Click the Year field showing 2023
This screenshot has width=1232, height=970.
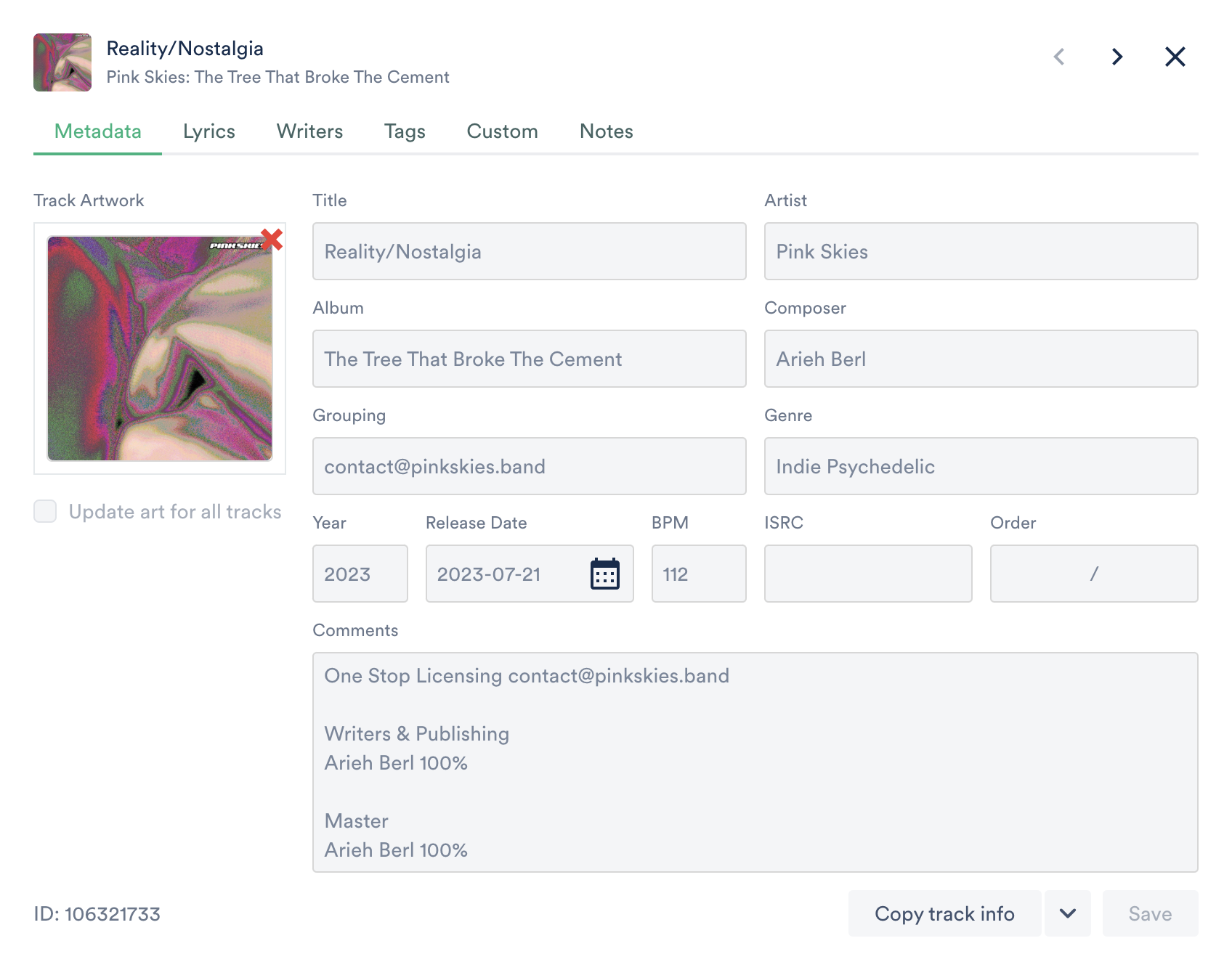pyautogui.click(x=360, y=574)
